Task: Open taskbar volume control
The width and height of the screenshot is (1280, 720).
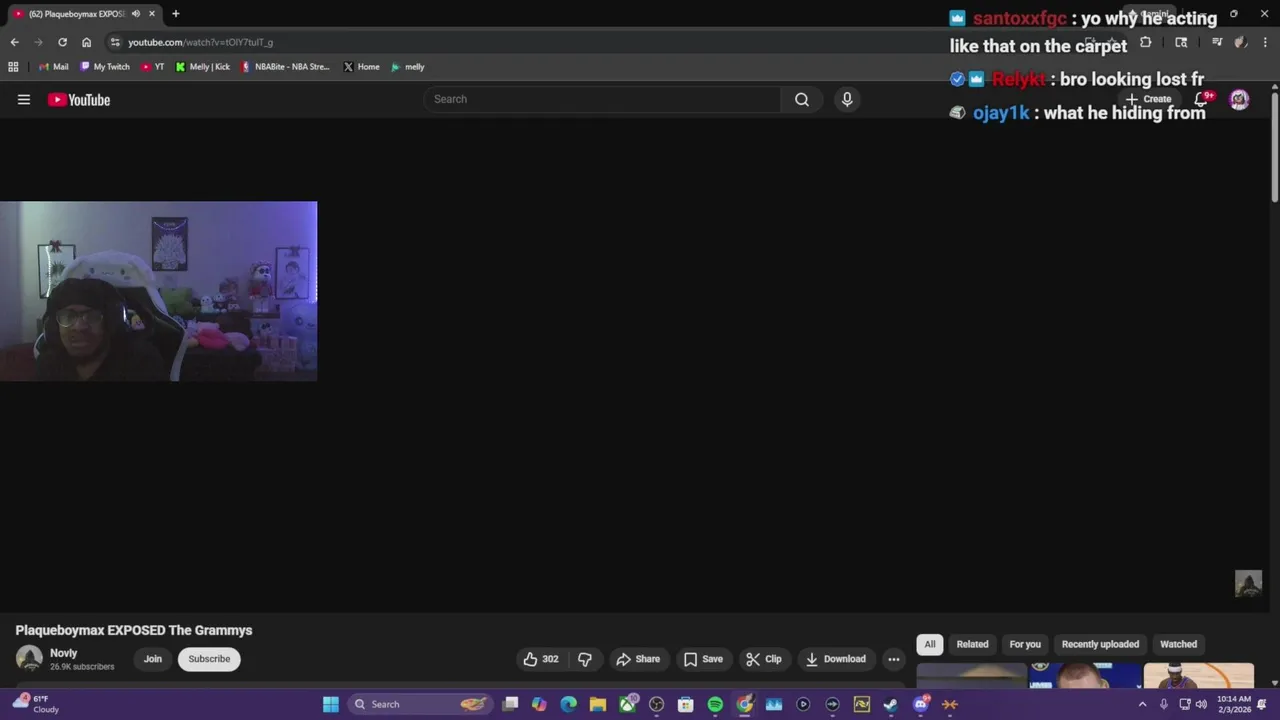Action: point(1201,704)
